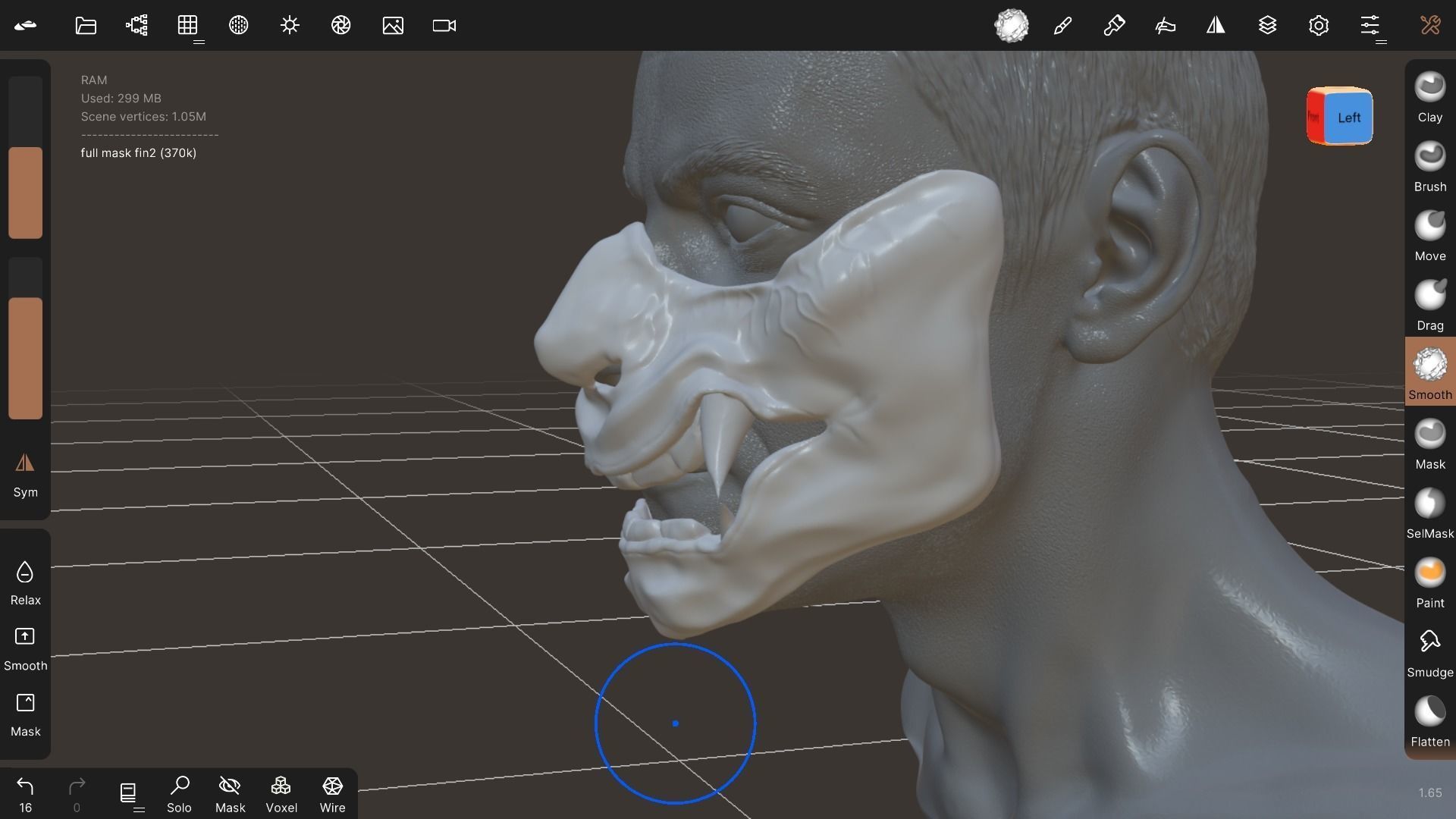Select the Drag tool
Viewport: 1456px width, 819px height.
[1430, 305]
